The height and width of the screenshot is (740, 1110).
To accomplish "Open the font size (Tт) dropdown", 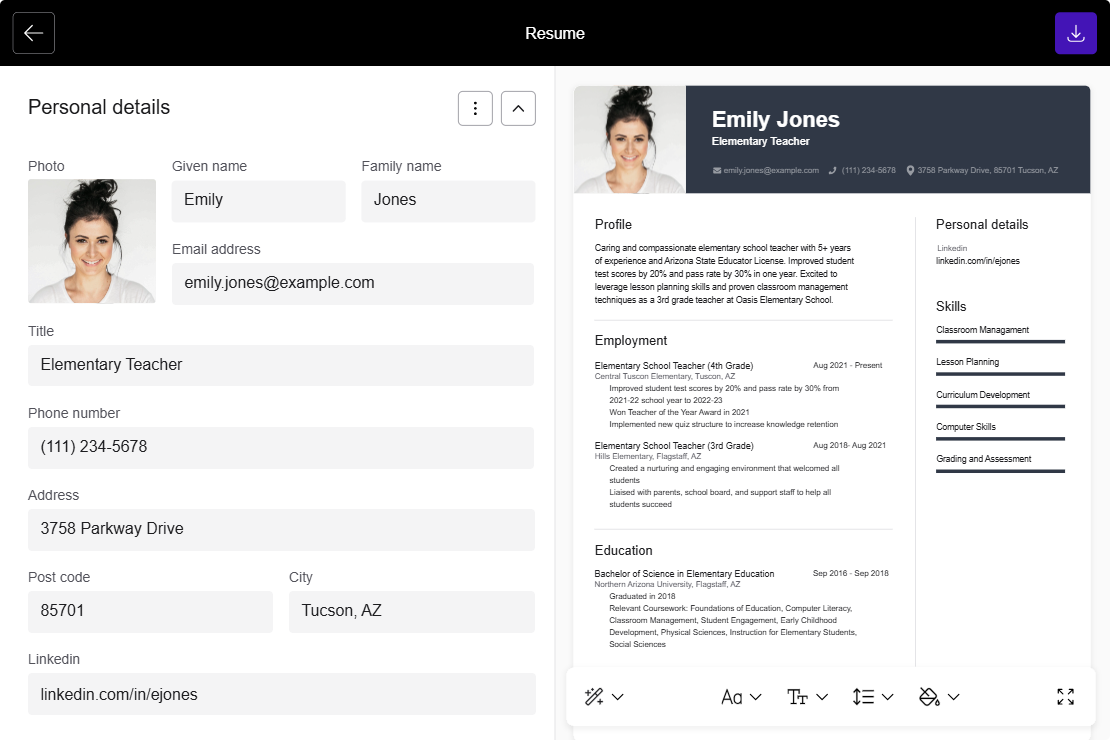I will [x=807, y=697].
